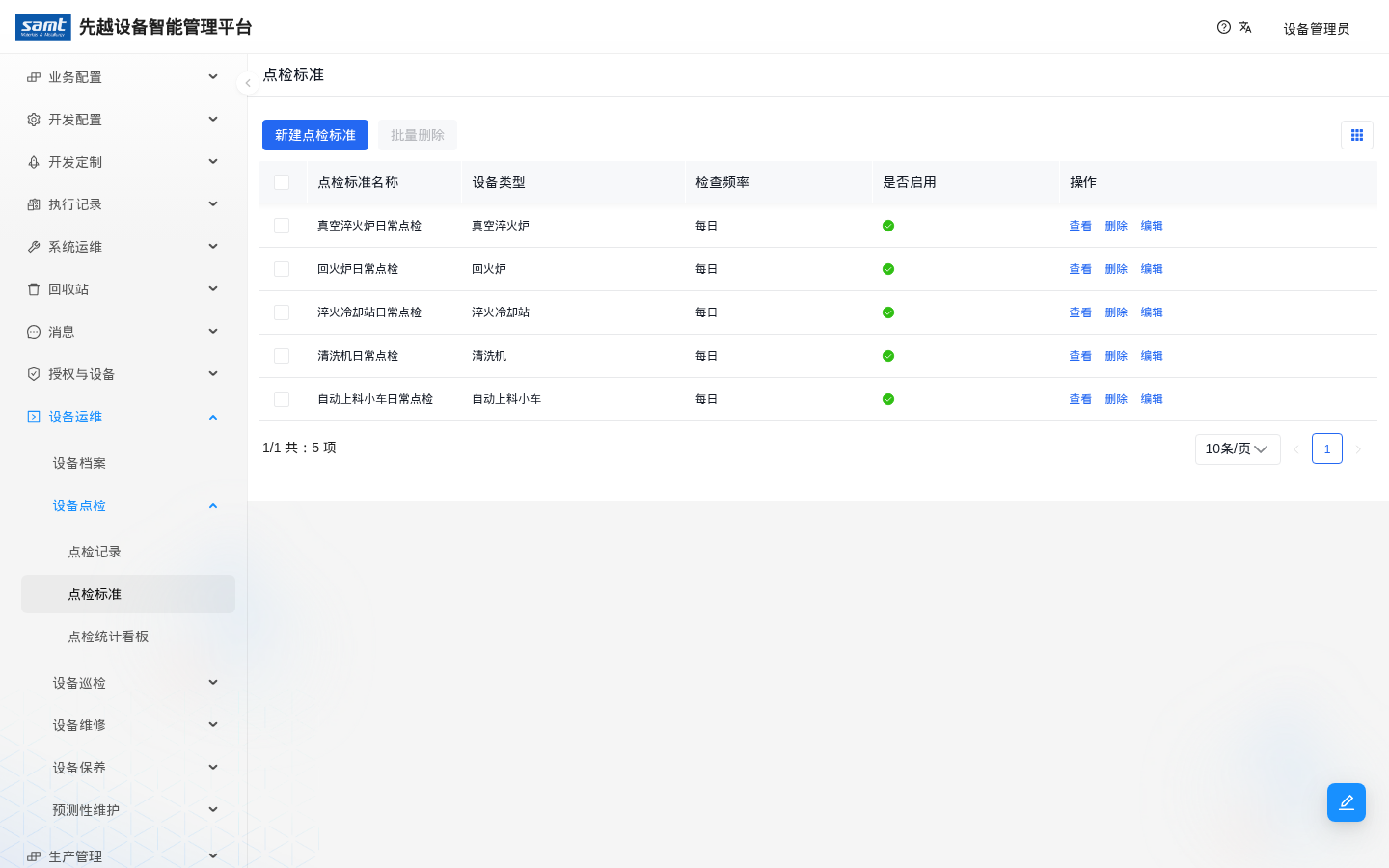Click the samt logo

coord(43,27)
